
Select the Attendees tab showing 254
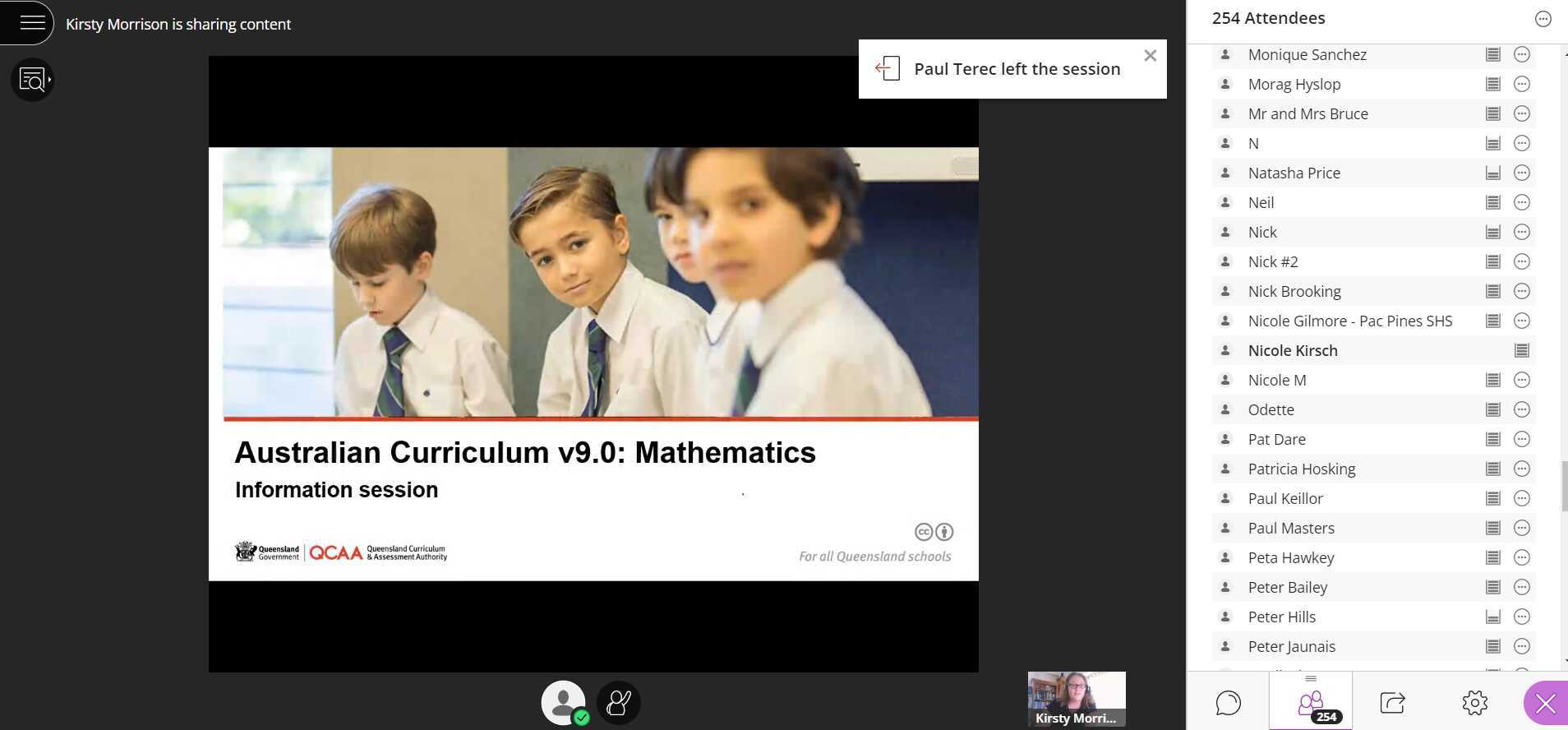click(1311, 702)
